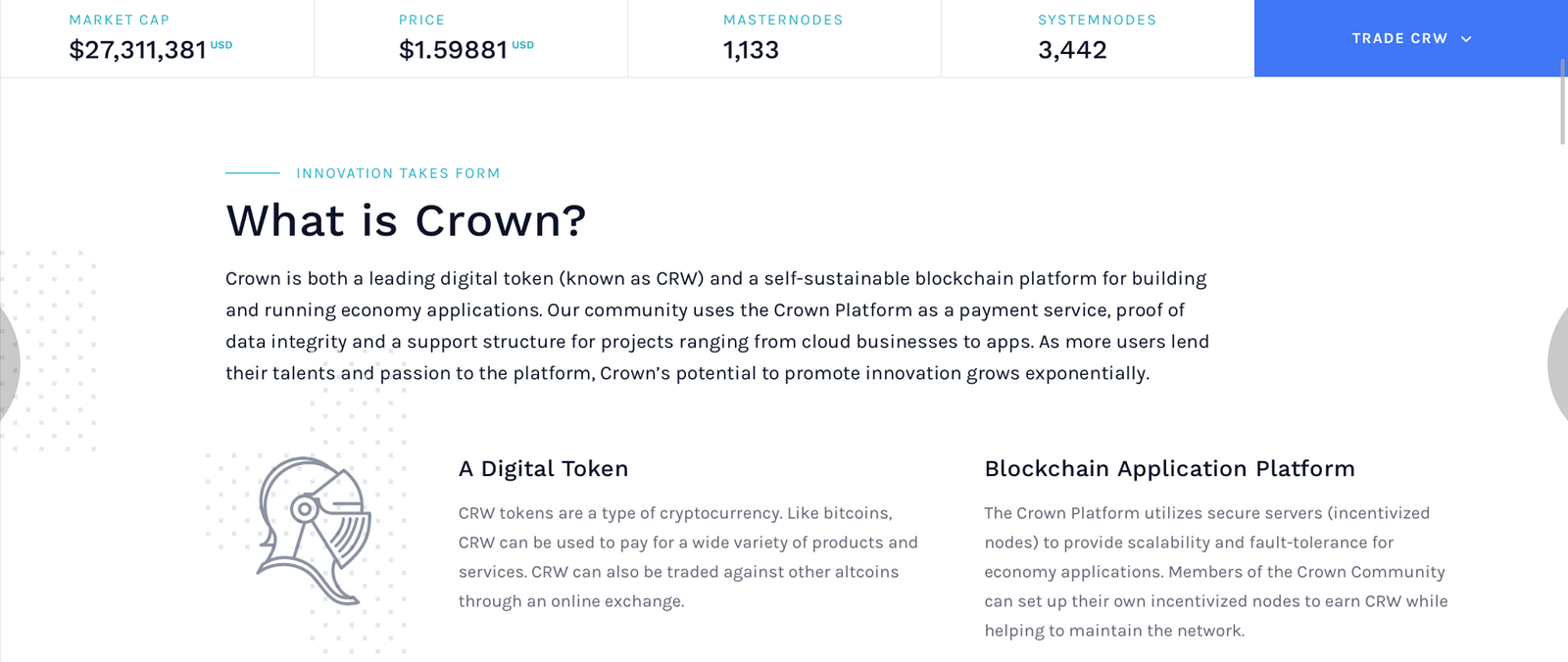Click the 'A Digital Token' heading
The width and height of the screenshot is (1568, 662).
(543, 469)
